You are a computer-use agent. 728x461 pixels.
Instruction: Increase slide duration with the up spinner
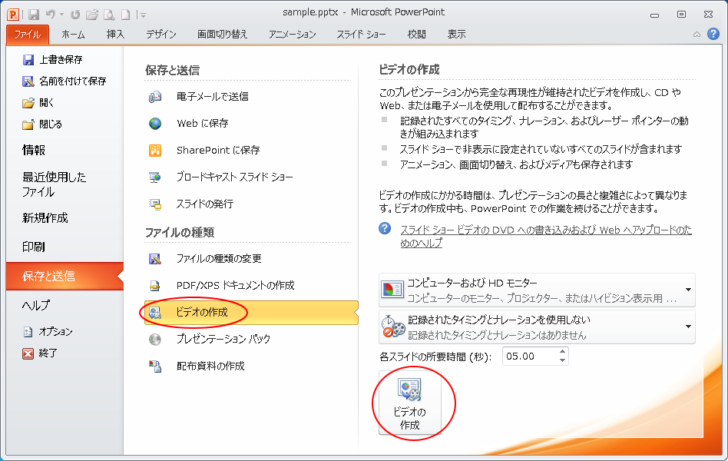point(562,352)
